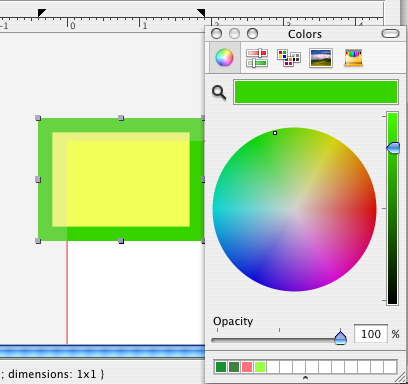Click the left black ruler indent marker
408x384 pixels.
42,13
